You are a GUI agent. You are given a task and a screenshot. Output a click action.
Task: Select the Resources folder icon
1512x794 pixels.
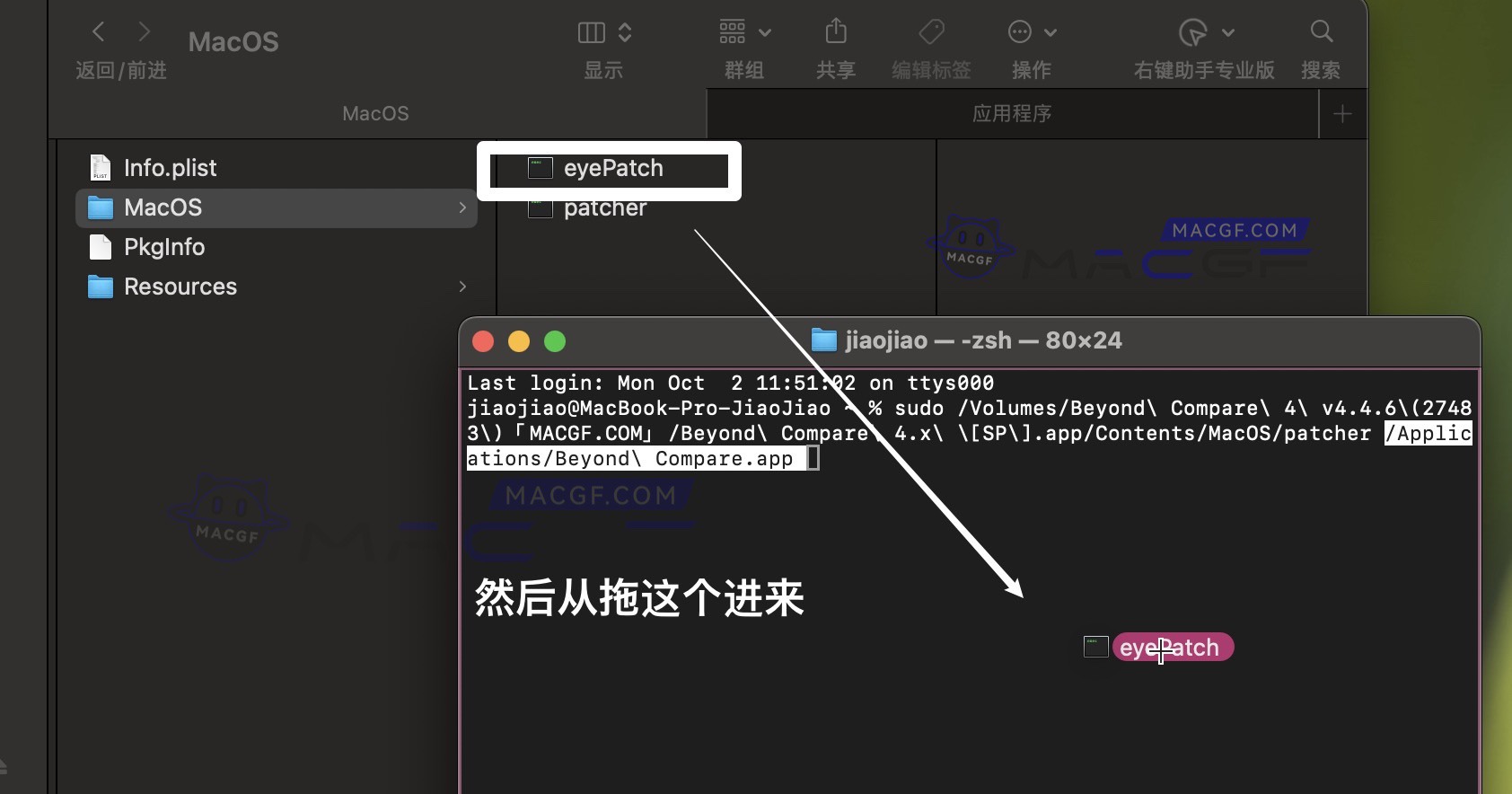(x=101, y=287)
